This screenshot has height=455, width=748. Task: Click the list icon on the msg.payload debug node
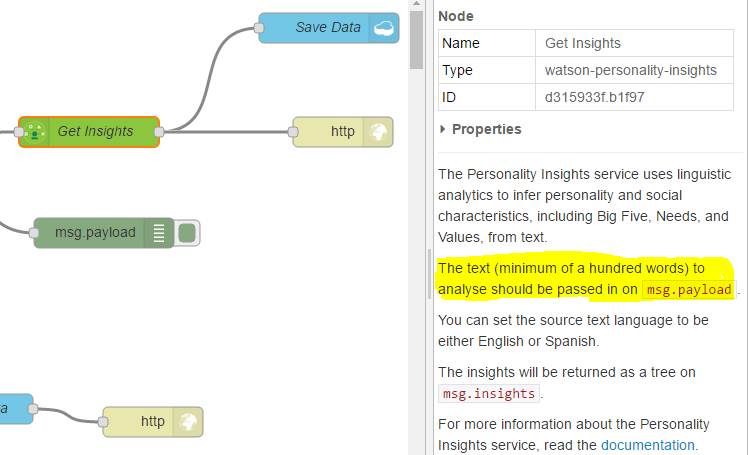coord(159,233)
